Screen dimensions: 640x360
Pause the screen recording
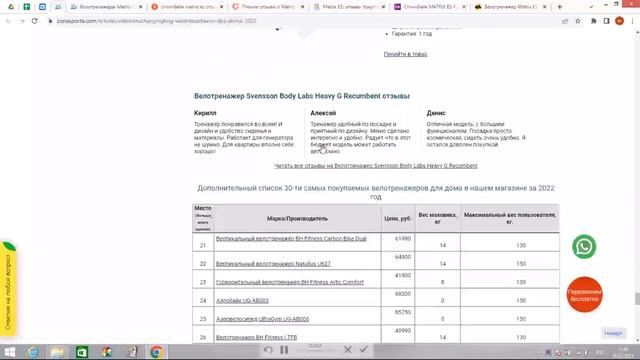tap(284, 350)
